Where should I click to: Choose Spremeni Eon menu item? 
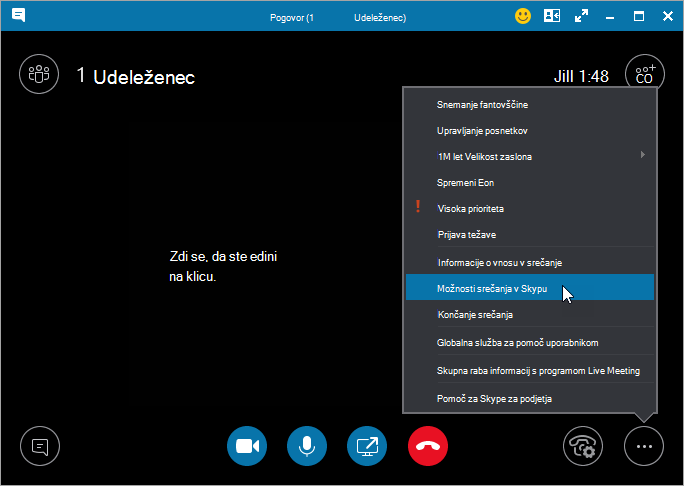(530, 182)
